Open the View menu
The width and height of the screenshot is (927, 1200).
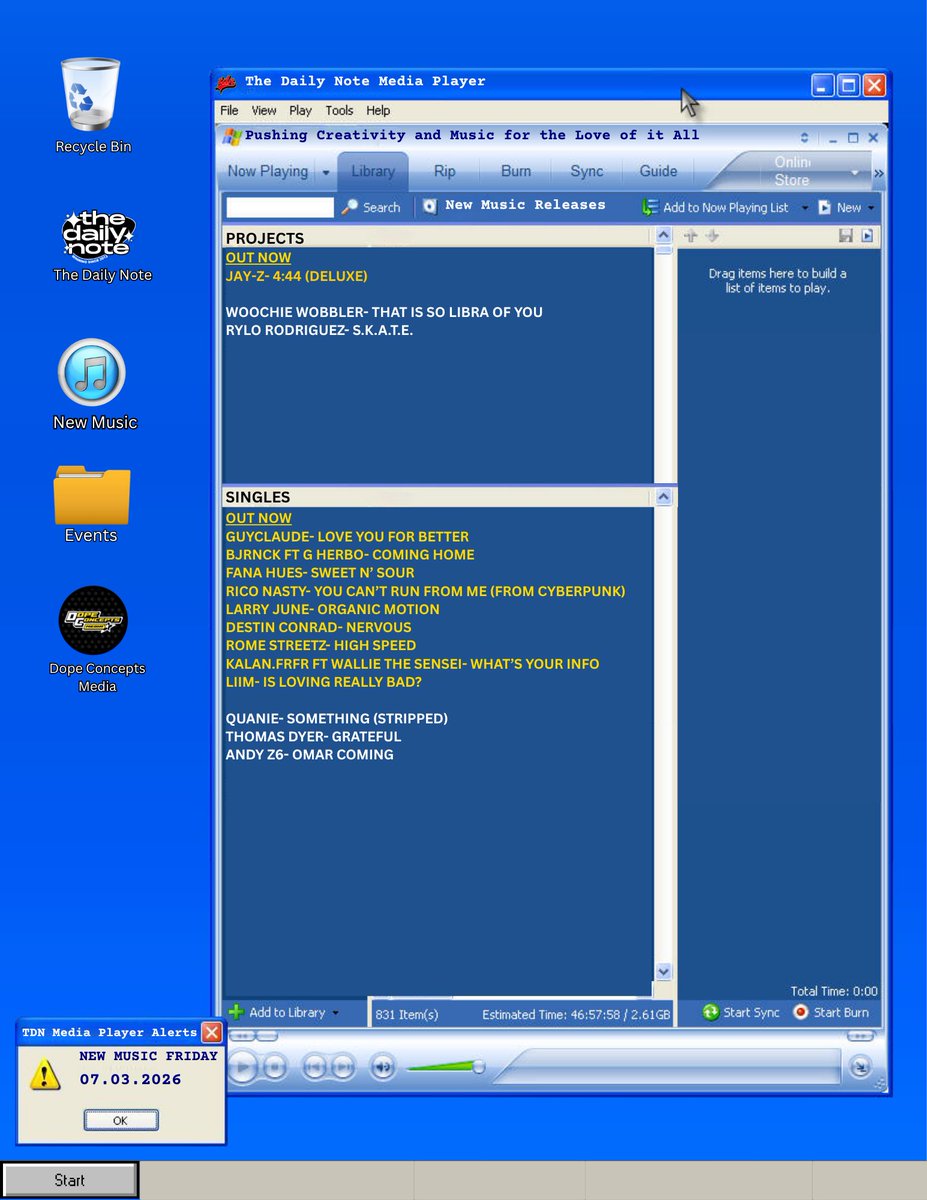pos(264,111)
